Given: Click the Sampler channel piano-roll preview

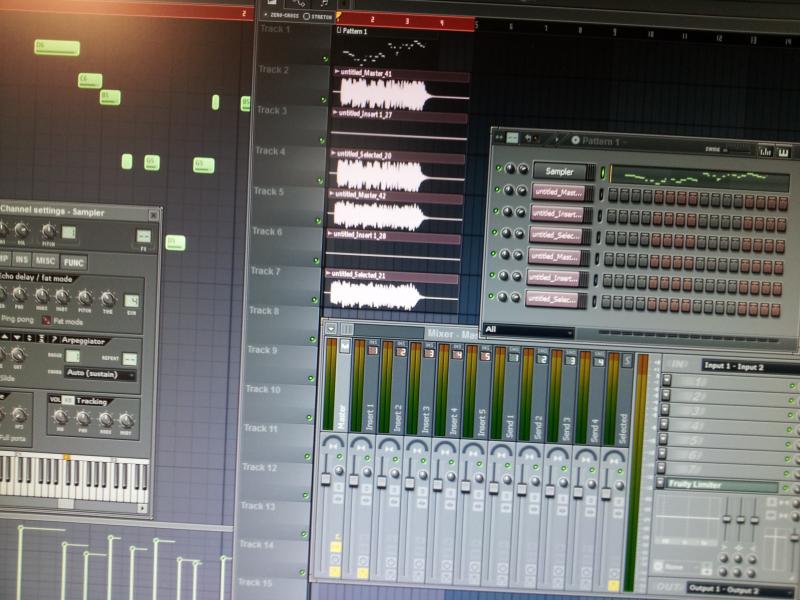Looking at the screenshot, I should click(699, 178).
